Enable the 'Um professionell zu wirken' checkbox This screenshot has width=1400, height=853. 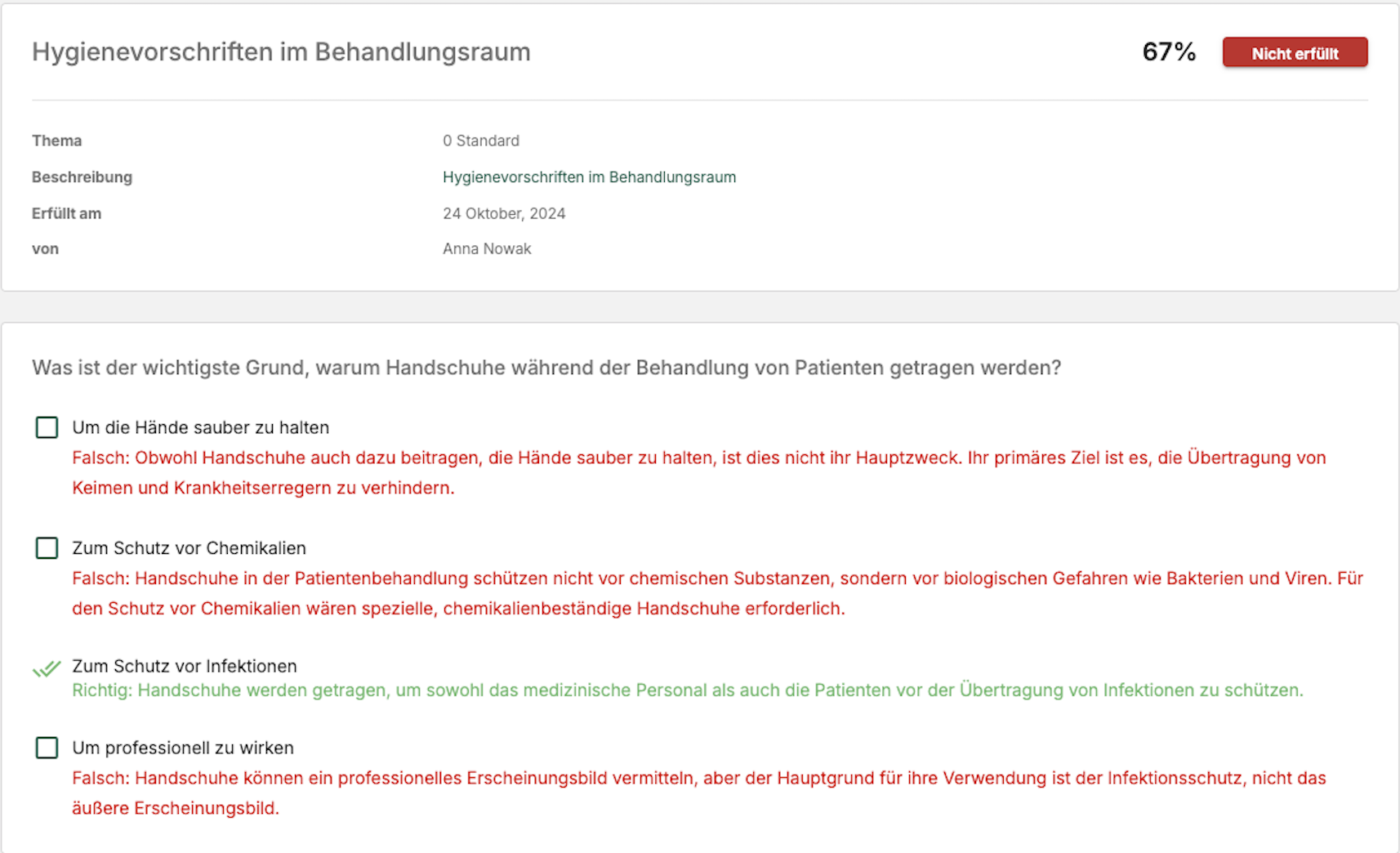tap(47, 748)
